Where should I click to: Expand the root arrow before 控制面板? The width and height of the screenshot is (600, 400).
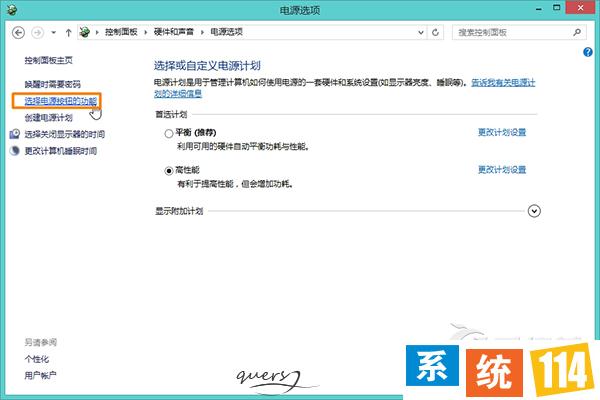tap(97, 32)
